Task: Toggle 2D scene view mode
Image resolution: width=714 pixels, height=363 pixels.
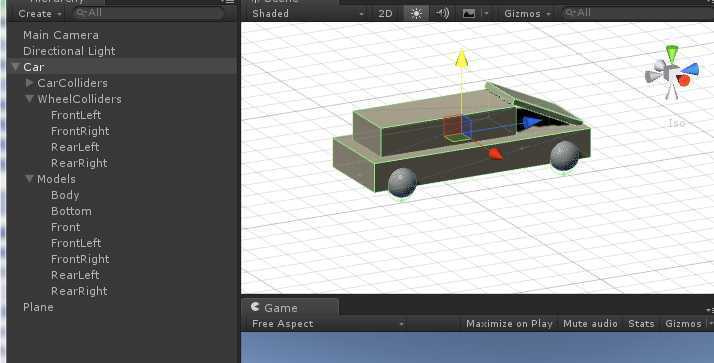Action: 385,13
